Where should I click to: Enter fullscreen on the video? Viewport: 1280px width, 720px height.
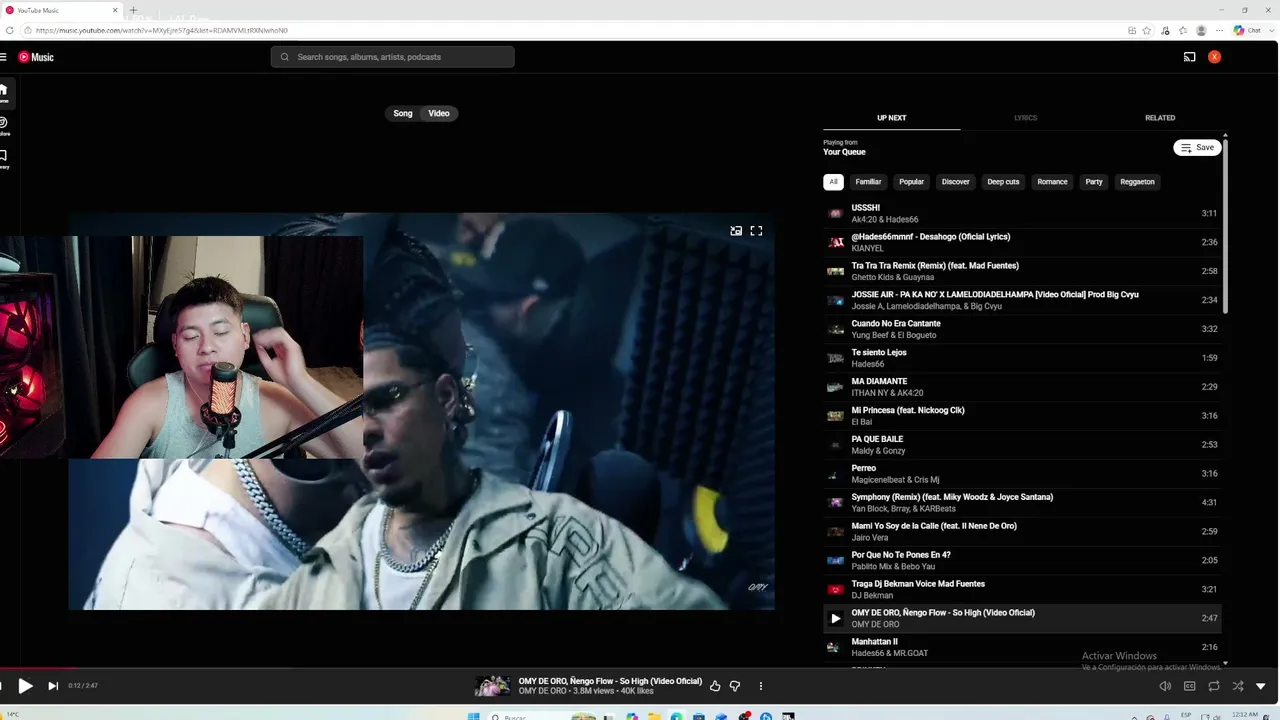point(756,231)
